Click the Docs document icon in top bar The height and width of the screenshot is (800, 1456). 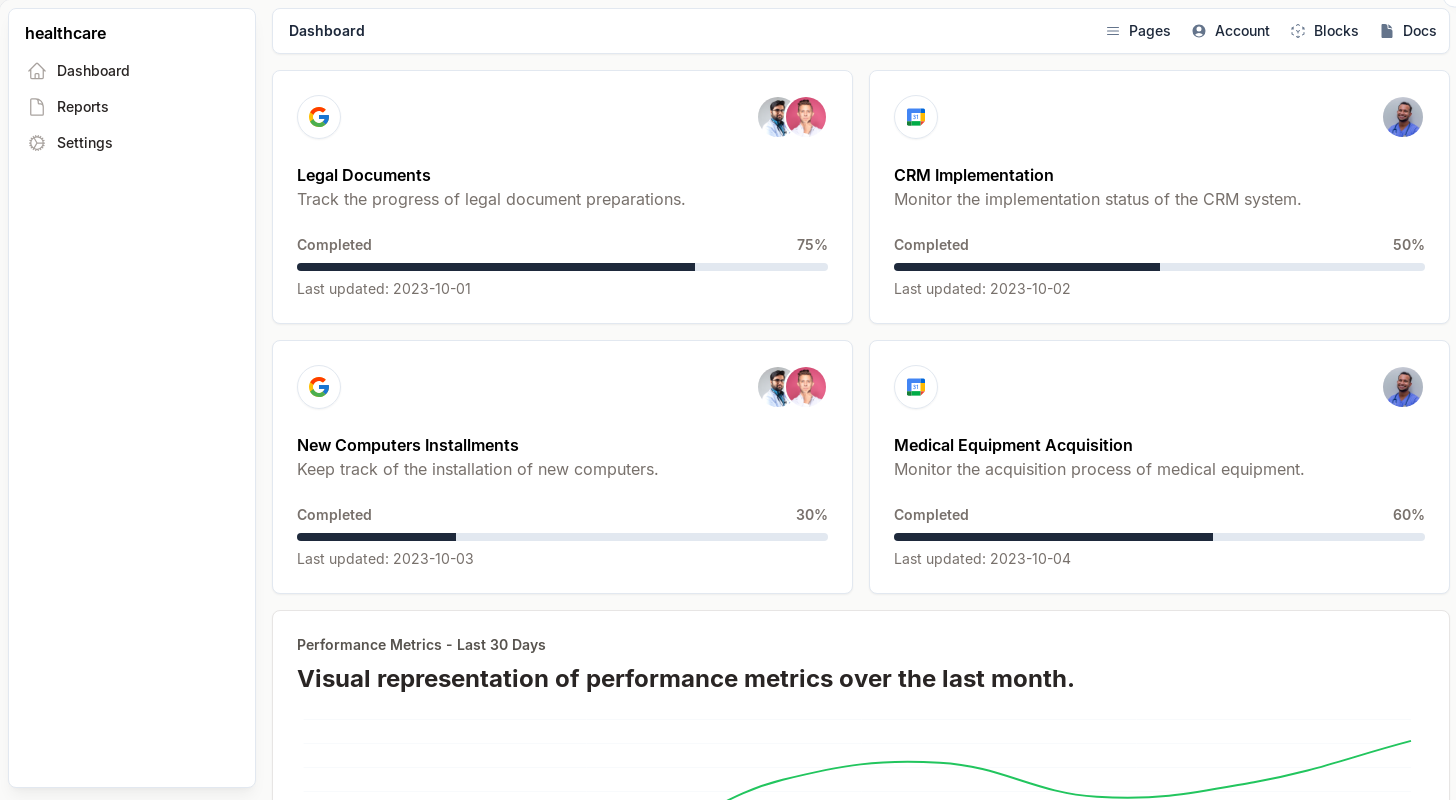(x=1387, y=31)
